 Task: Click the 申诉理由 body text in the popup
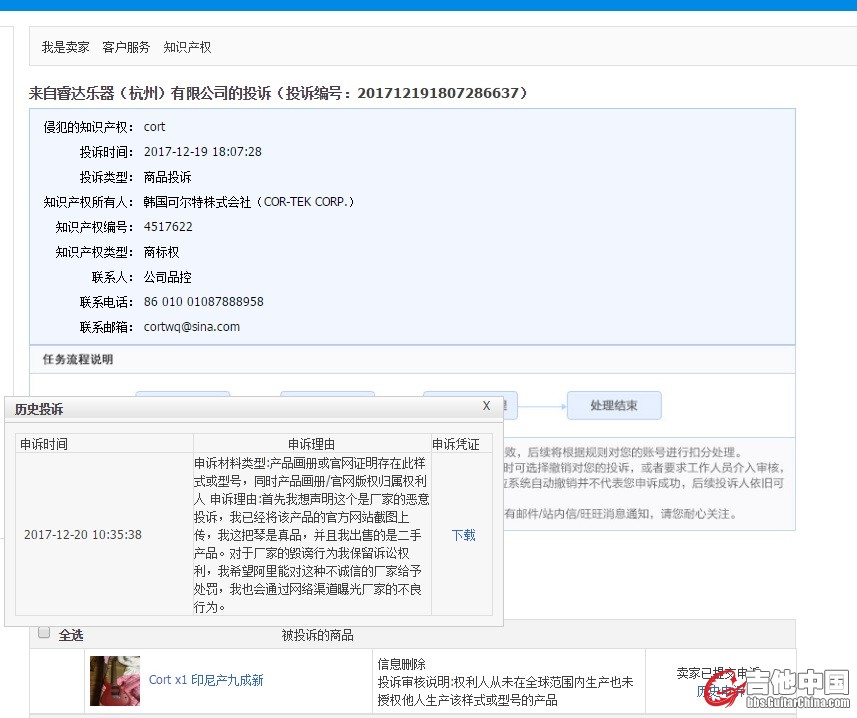(x=312, y=535)
